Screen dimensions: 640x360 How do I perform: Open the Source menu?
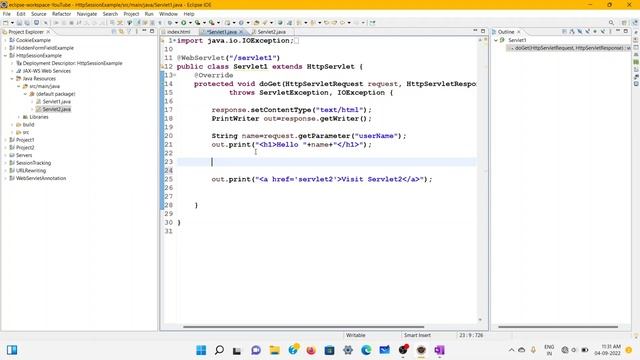[39, 14]
